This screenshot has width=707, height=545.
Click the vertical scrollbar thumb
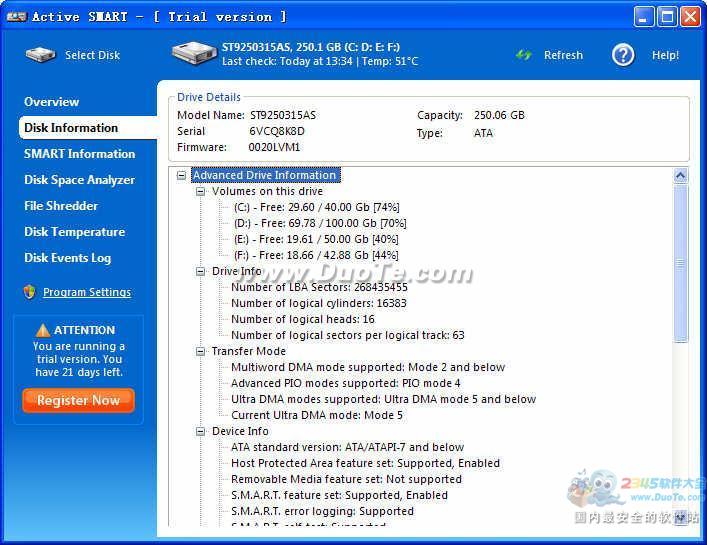[680, 263]
